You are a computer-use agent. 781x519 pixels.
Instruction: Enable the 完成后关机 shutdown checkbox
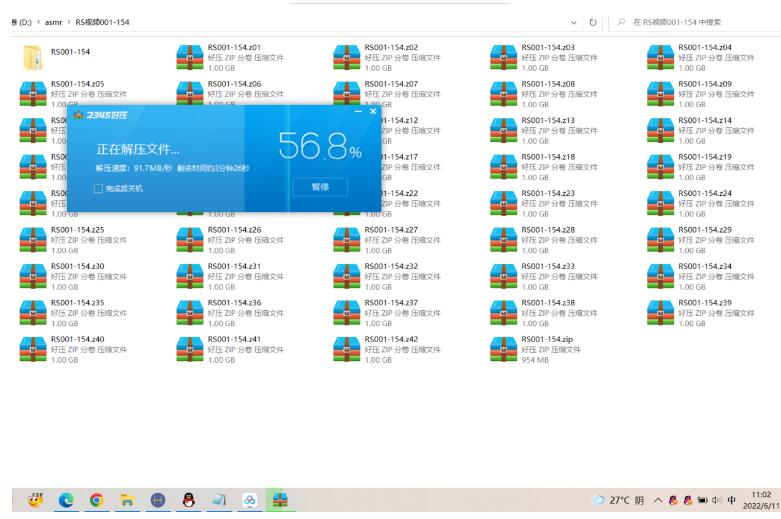click(x=97, y=188)
